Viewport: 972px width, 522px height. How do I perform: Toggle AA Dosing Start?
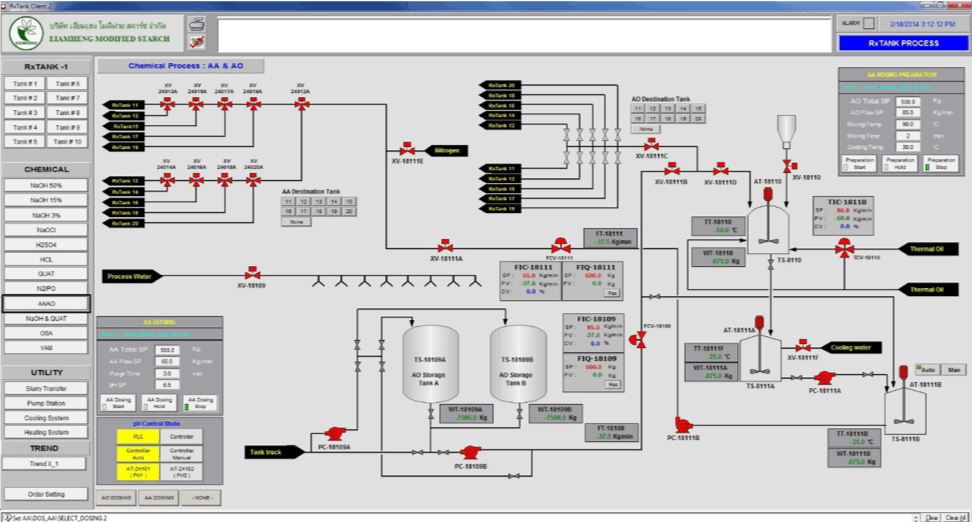tap(118, 403)
